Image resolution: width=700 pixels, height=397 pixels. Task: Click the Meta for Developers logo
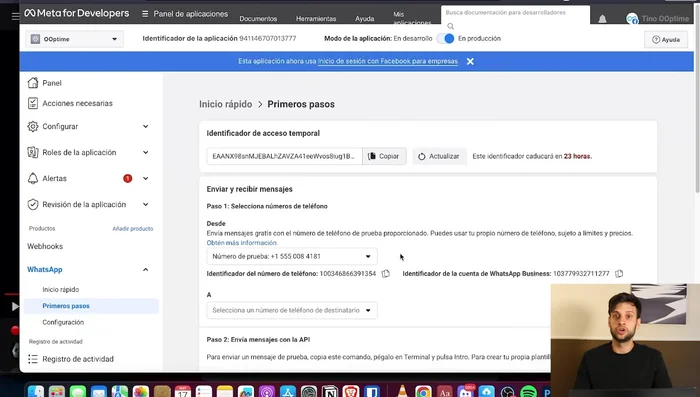click(76, 13)
